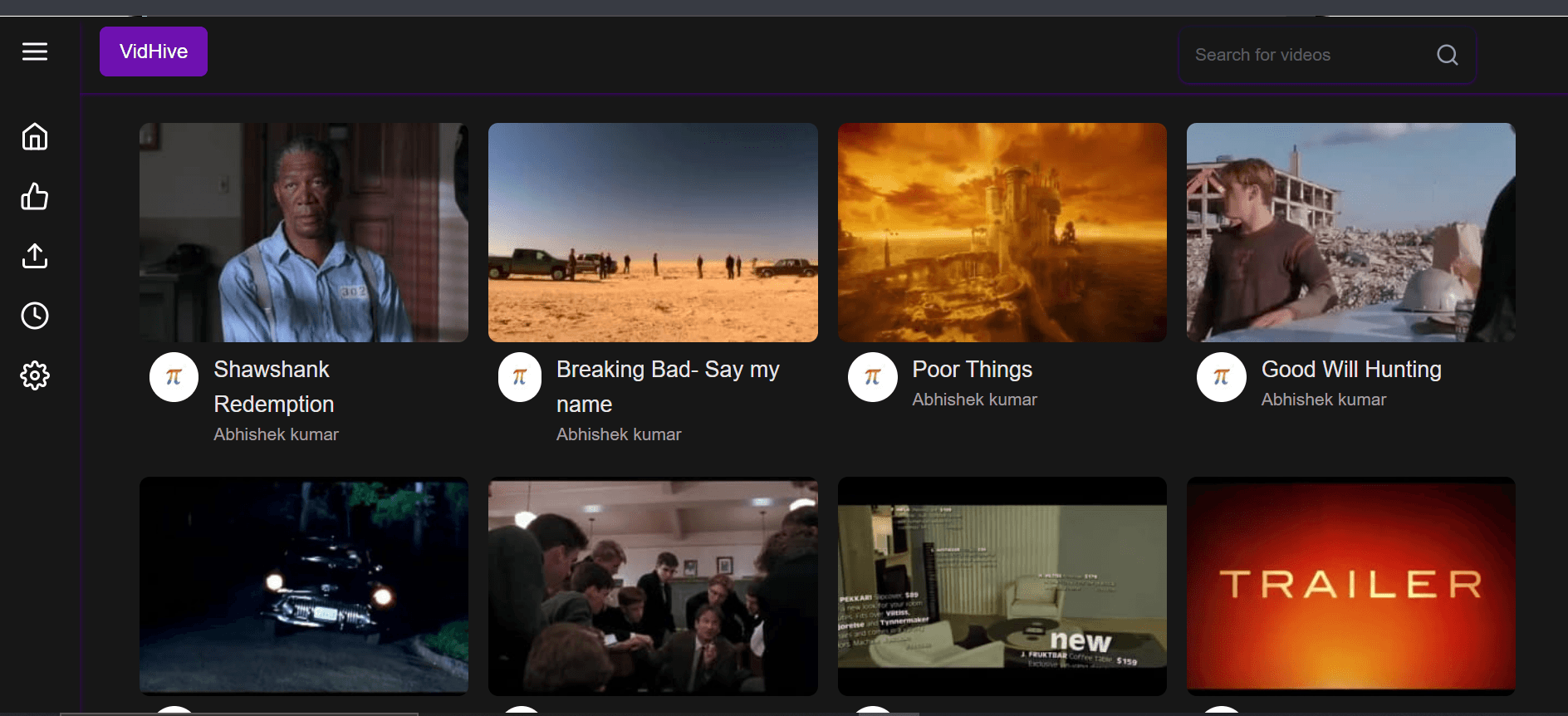Click the upload video icon

tap(35, 257)
